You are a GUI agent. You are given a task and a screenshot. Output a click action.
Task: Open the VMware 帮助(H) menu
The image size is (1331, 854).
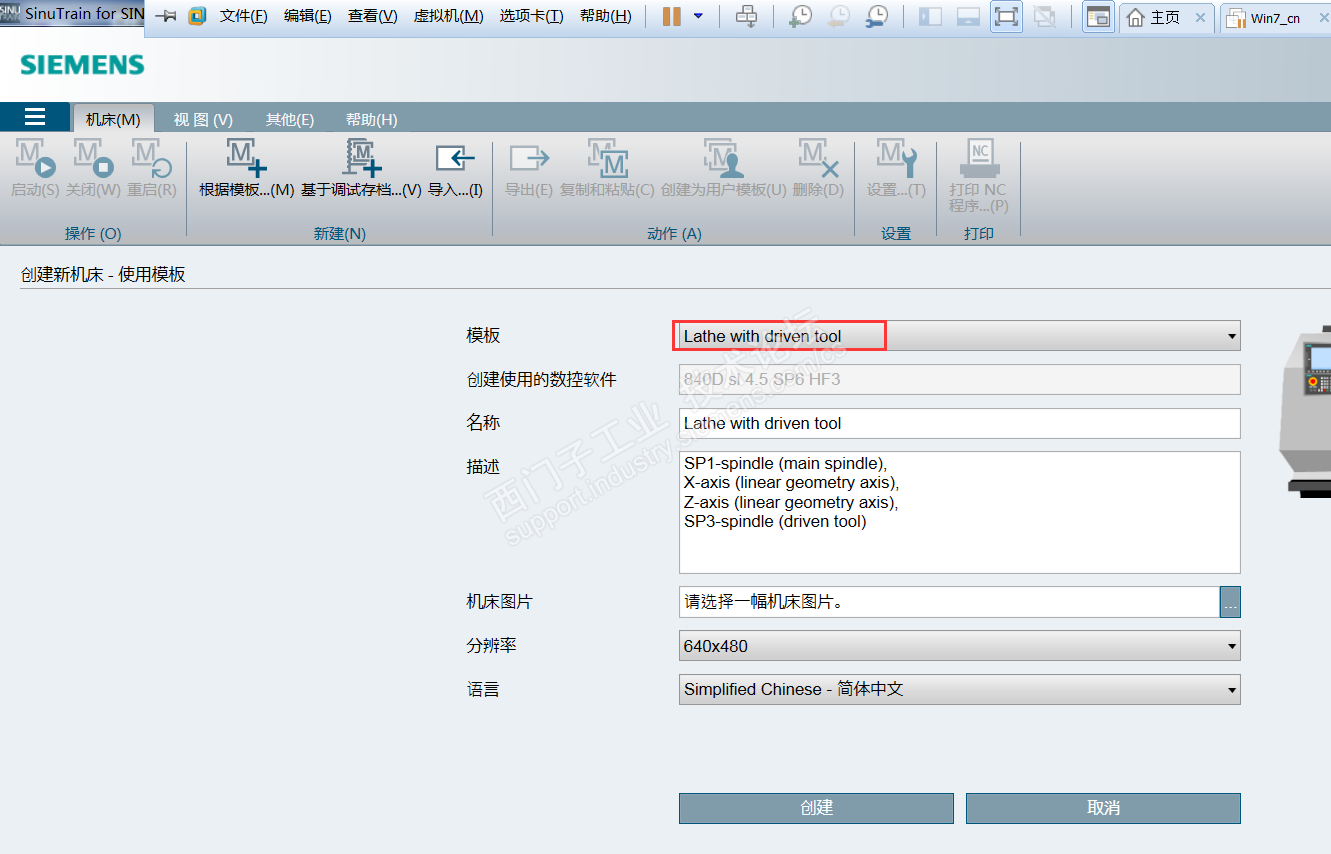(x=606, y=17)
